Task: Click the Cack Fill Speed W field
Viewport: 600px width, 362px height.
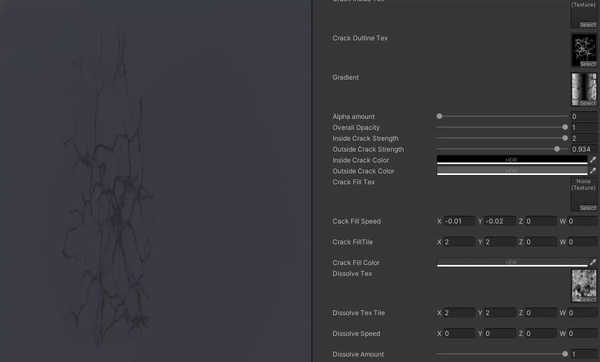Action: click(x=582, y=221)
